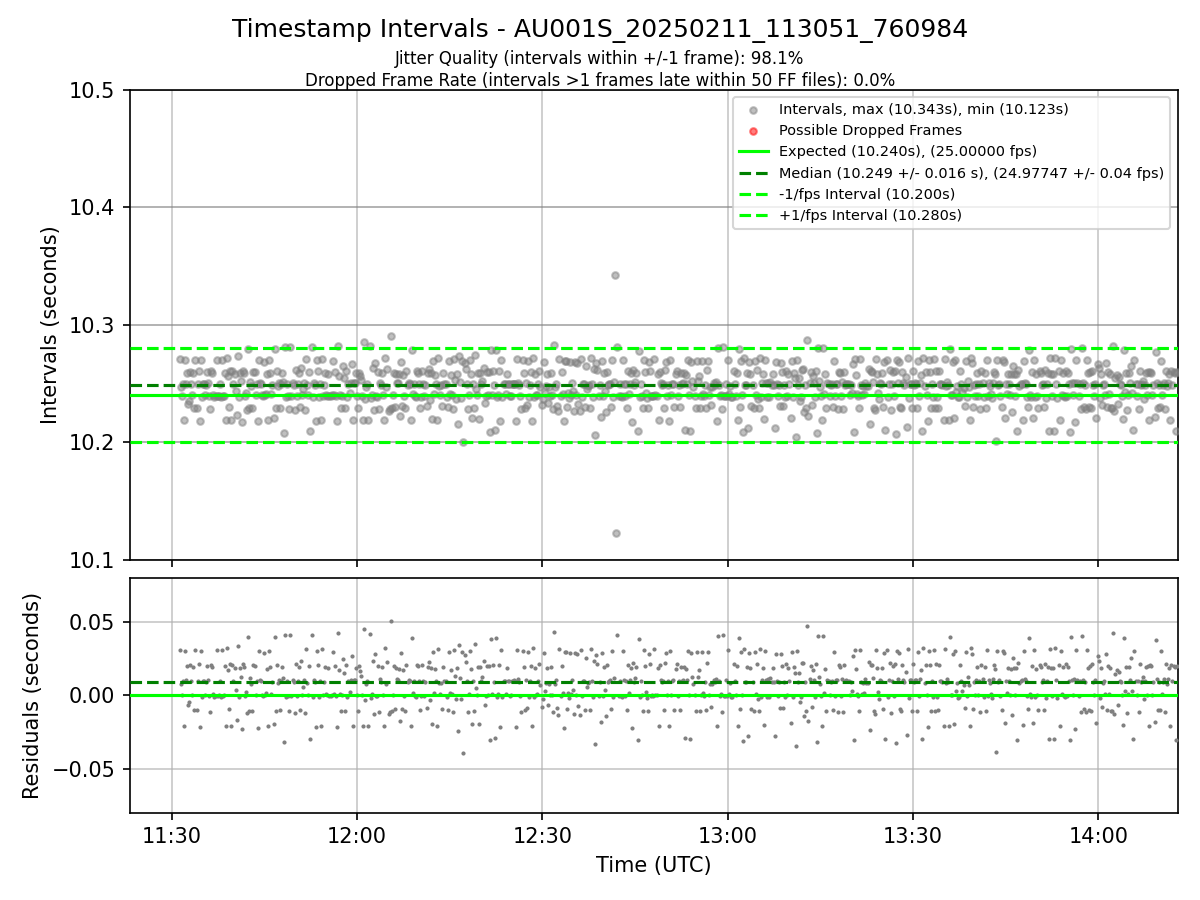Select the 'Jitter Quality' subtitle line
1200x900 pixels.
click(x=599, y=58)
